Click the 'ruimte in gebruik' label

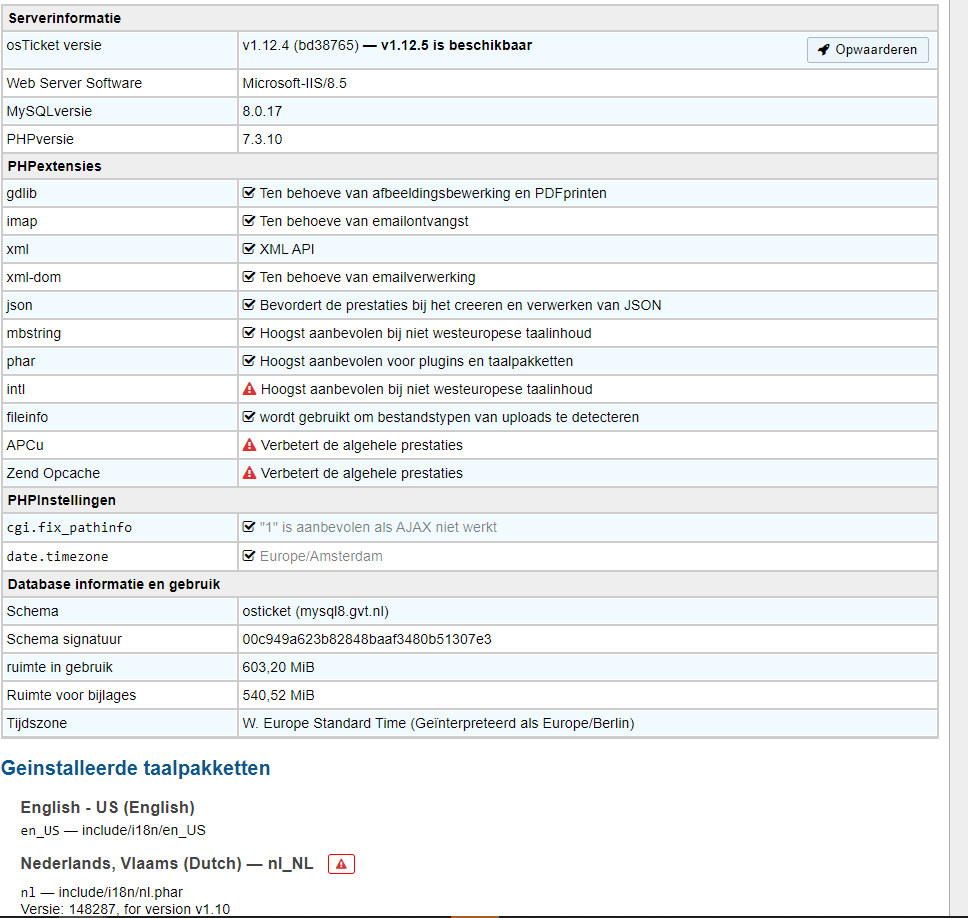60,667
